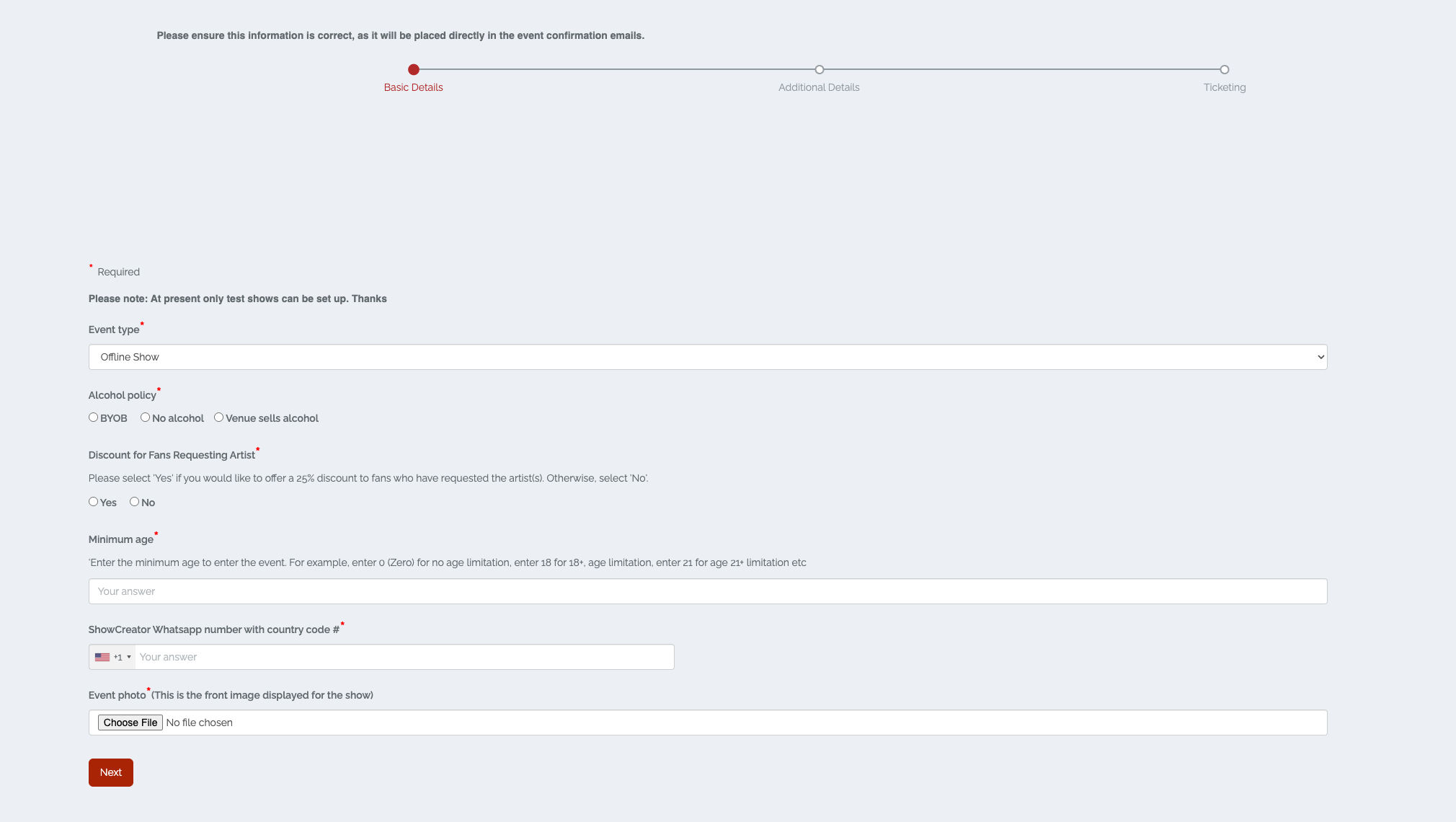Click the No file chosen text area
The width and height of the screenshot is (1456, 822).
click(200, 722)
